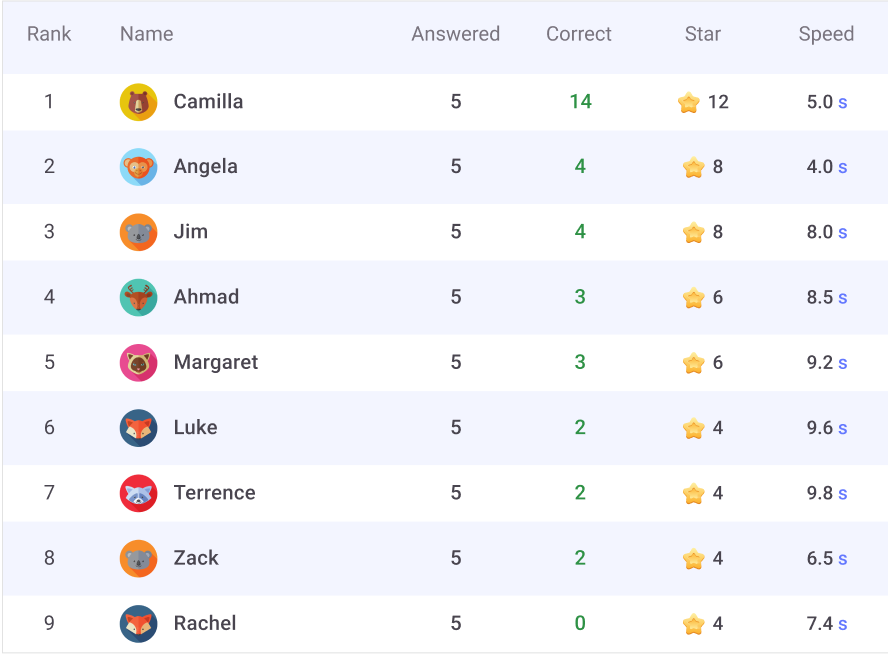Screen dimensions: 888x654
Task: Select Camilla's correct score 14
Action: (x=580, y=101)
